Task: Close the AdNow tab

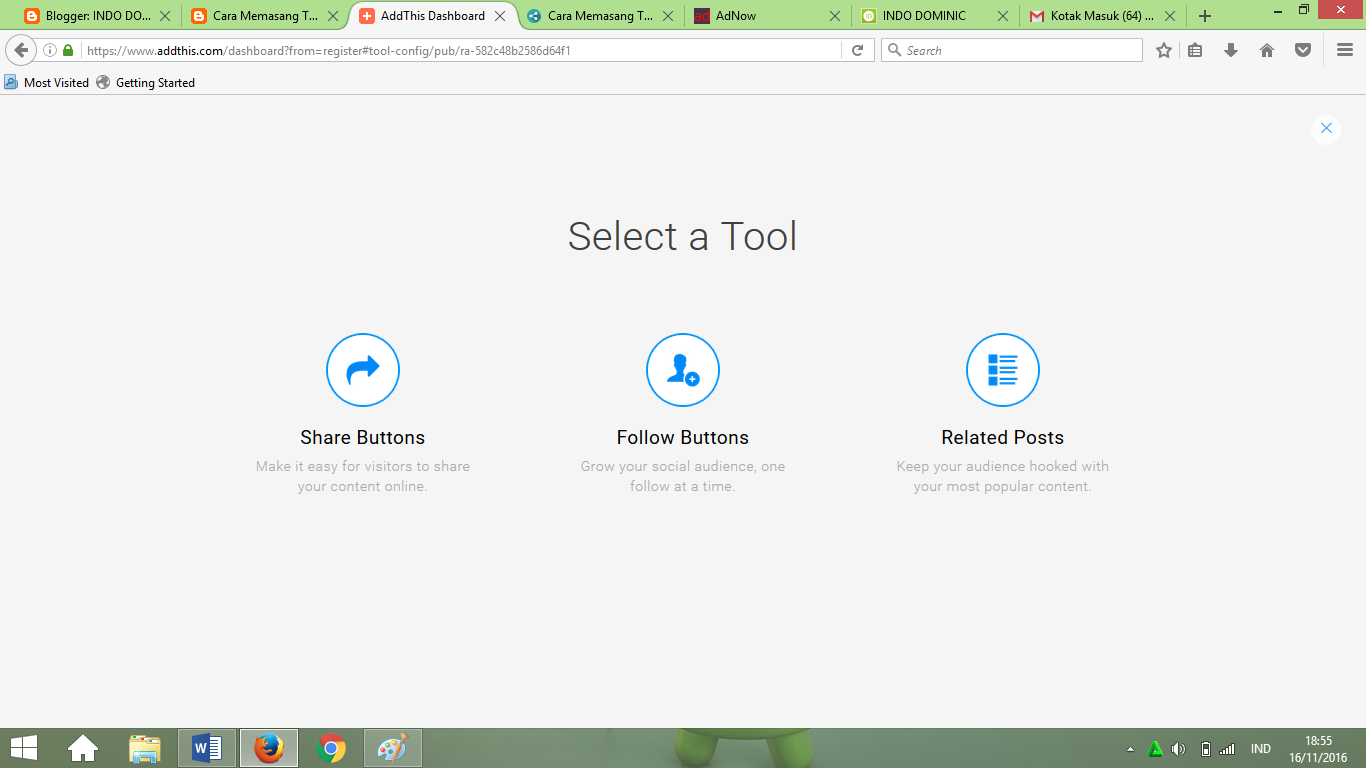Action: (x=835, y=16)
